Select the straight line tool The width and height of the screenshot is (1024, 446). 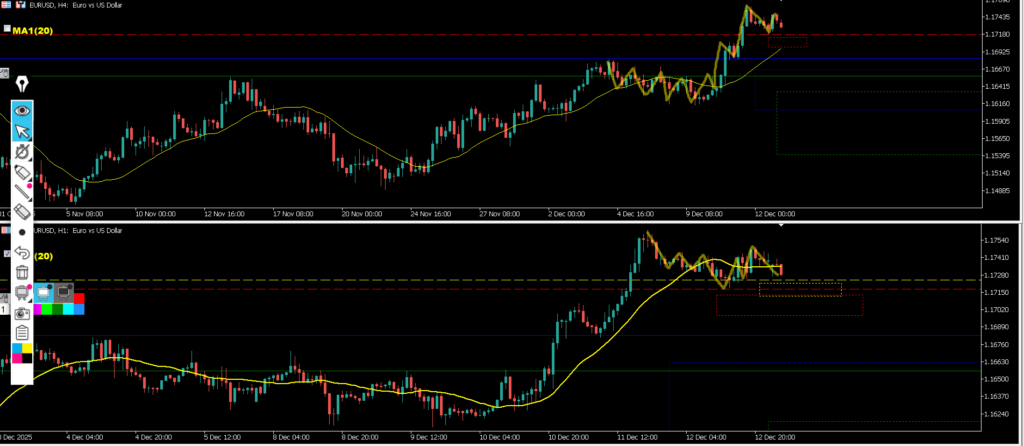22,192
